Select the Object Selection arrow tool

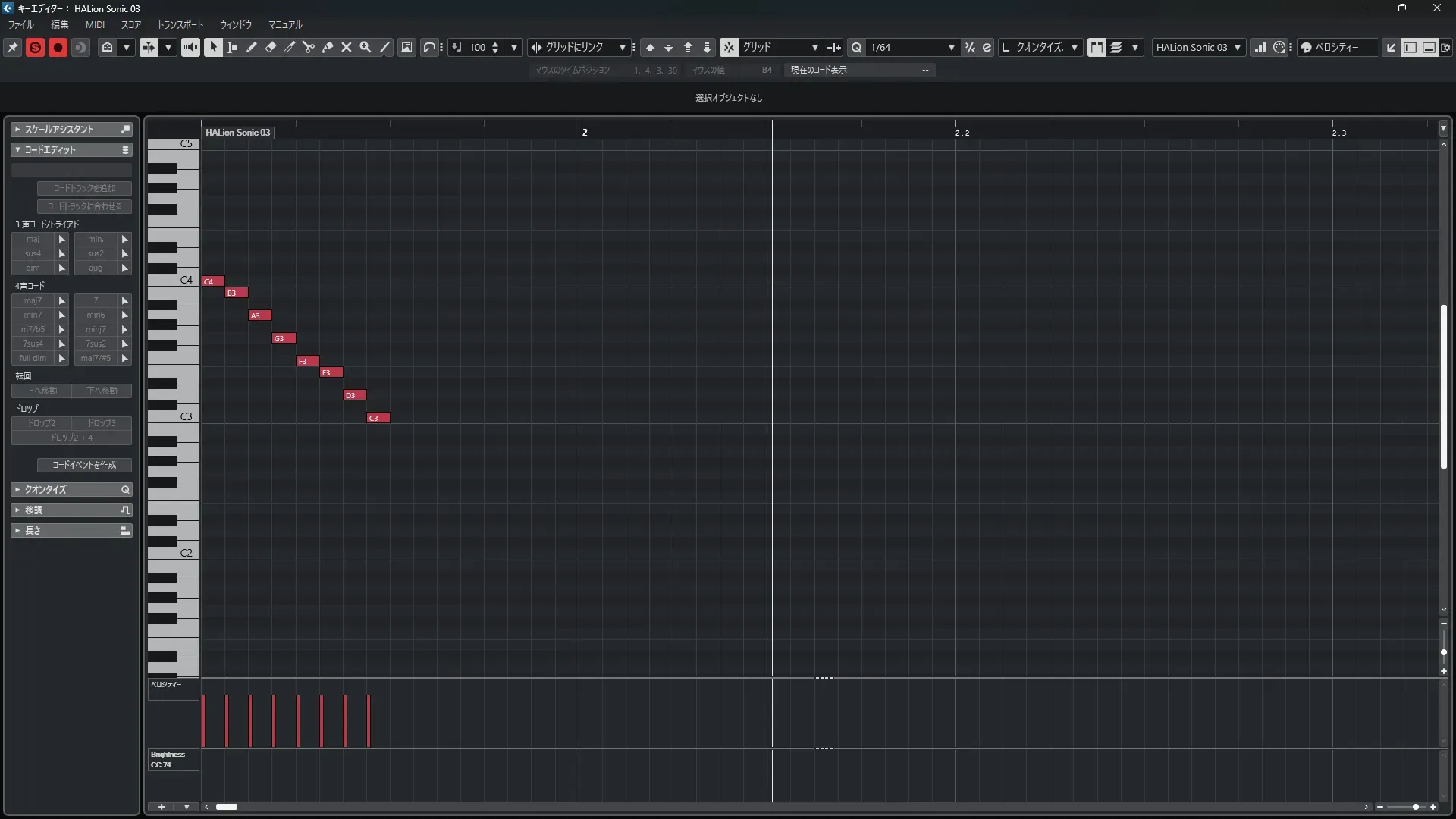pyautogui.click(x=213, y=47)
